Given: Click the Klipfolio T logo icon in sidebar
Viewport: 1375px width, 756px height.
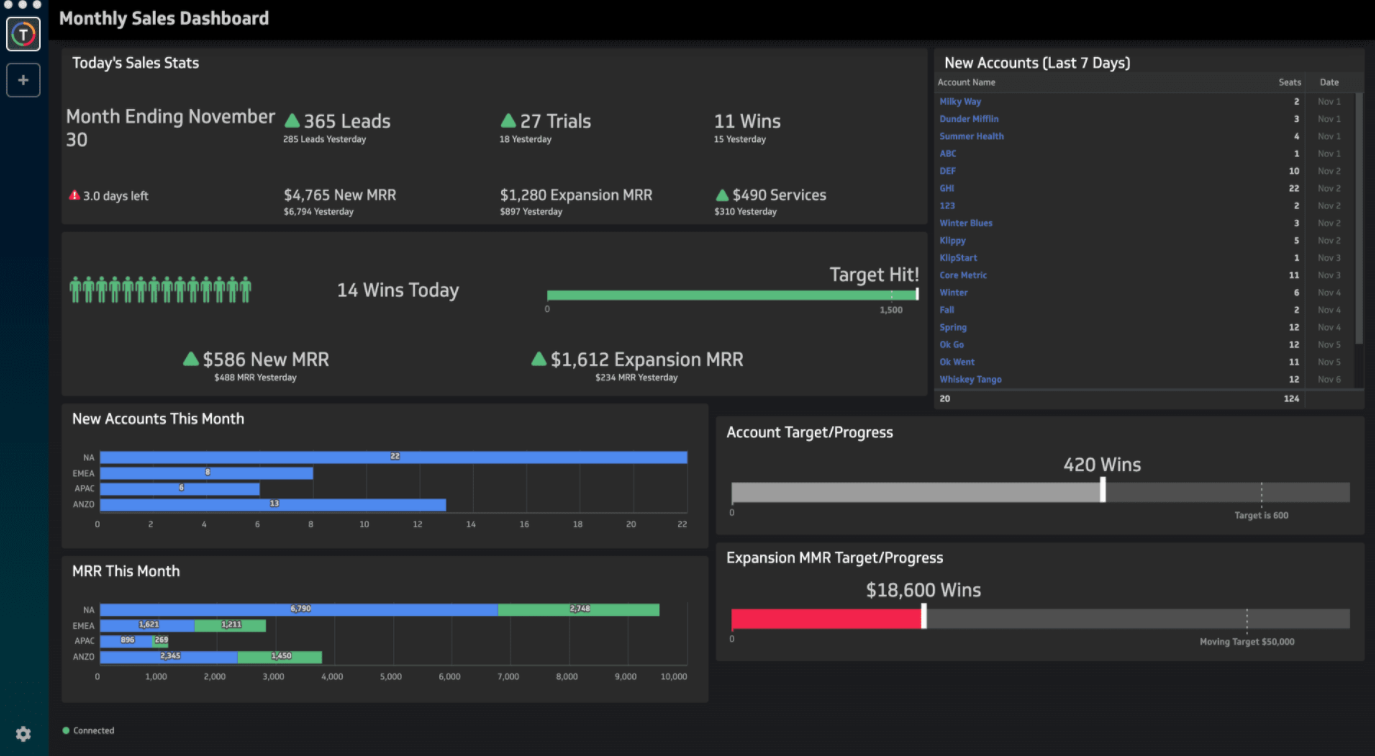Looking at the screenshot, I should (23, 34).
